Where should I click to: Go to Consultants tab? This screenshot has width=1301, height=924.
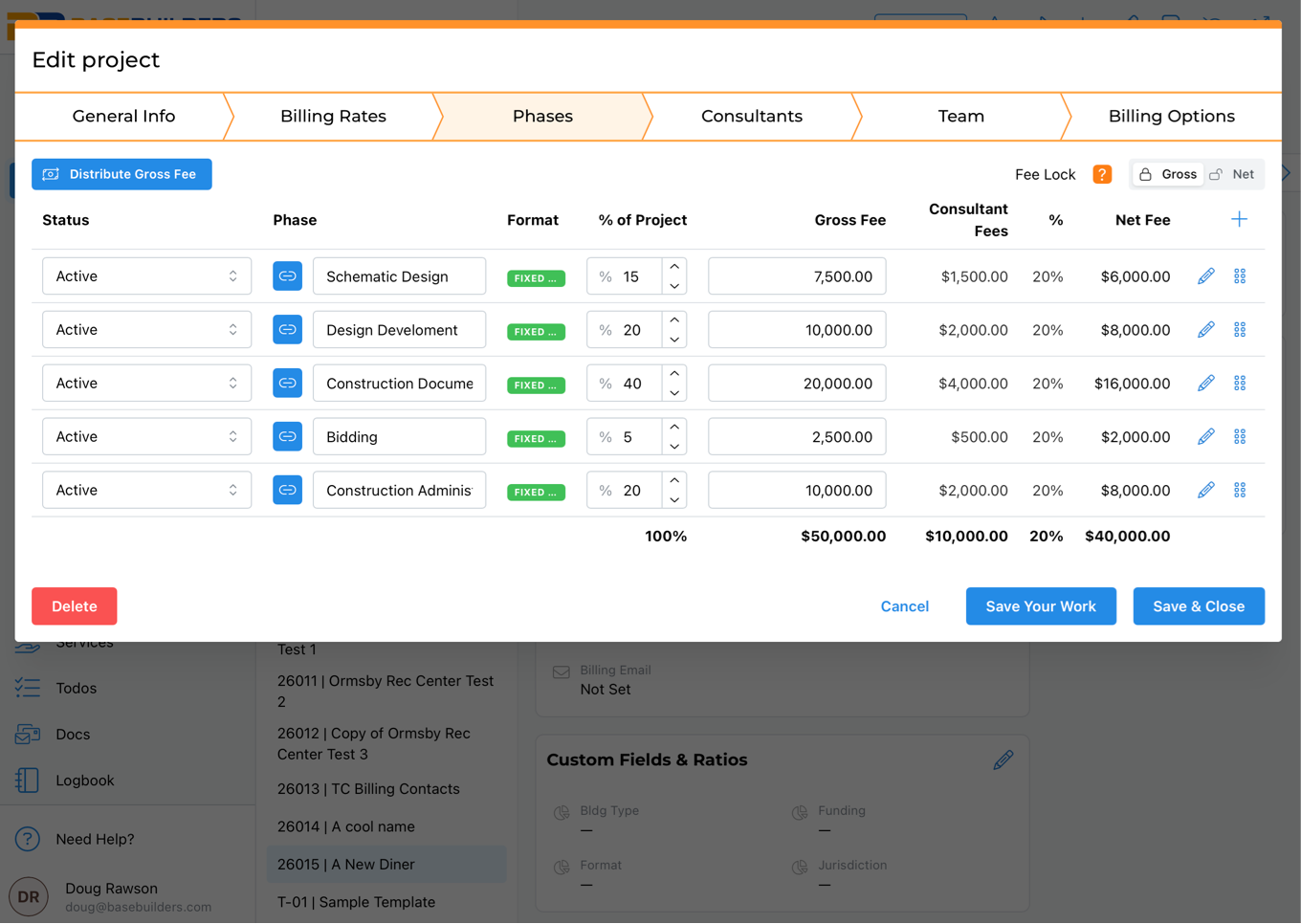pos(752,117)
